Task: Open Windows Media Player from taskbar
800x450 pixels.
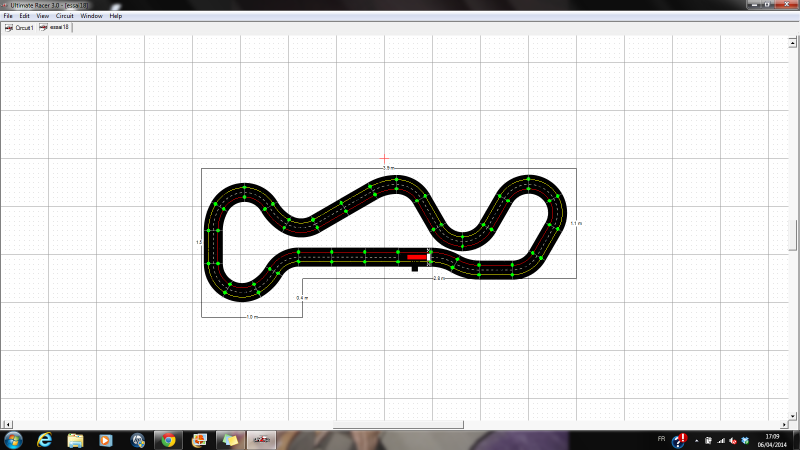Action: point(106,440)
